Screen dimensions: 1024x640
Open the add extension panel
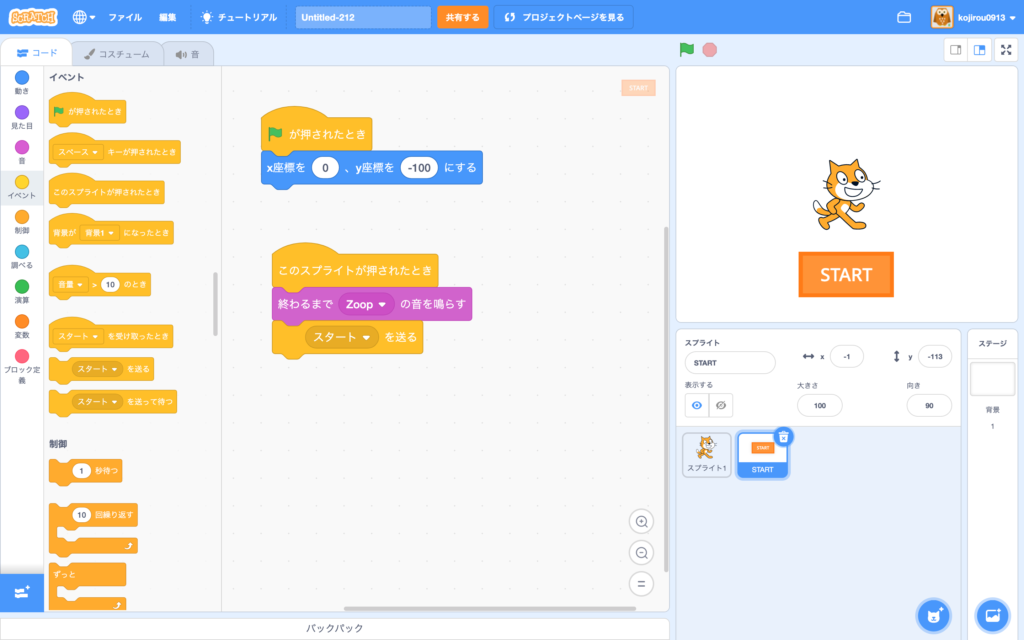coord(20,592)
